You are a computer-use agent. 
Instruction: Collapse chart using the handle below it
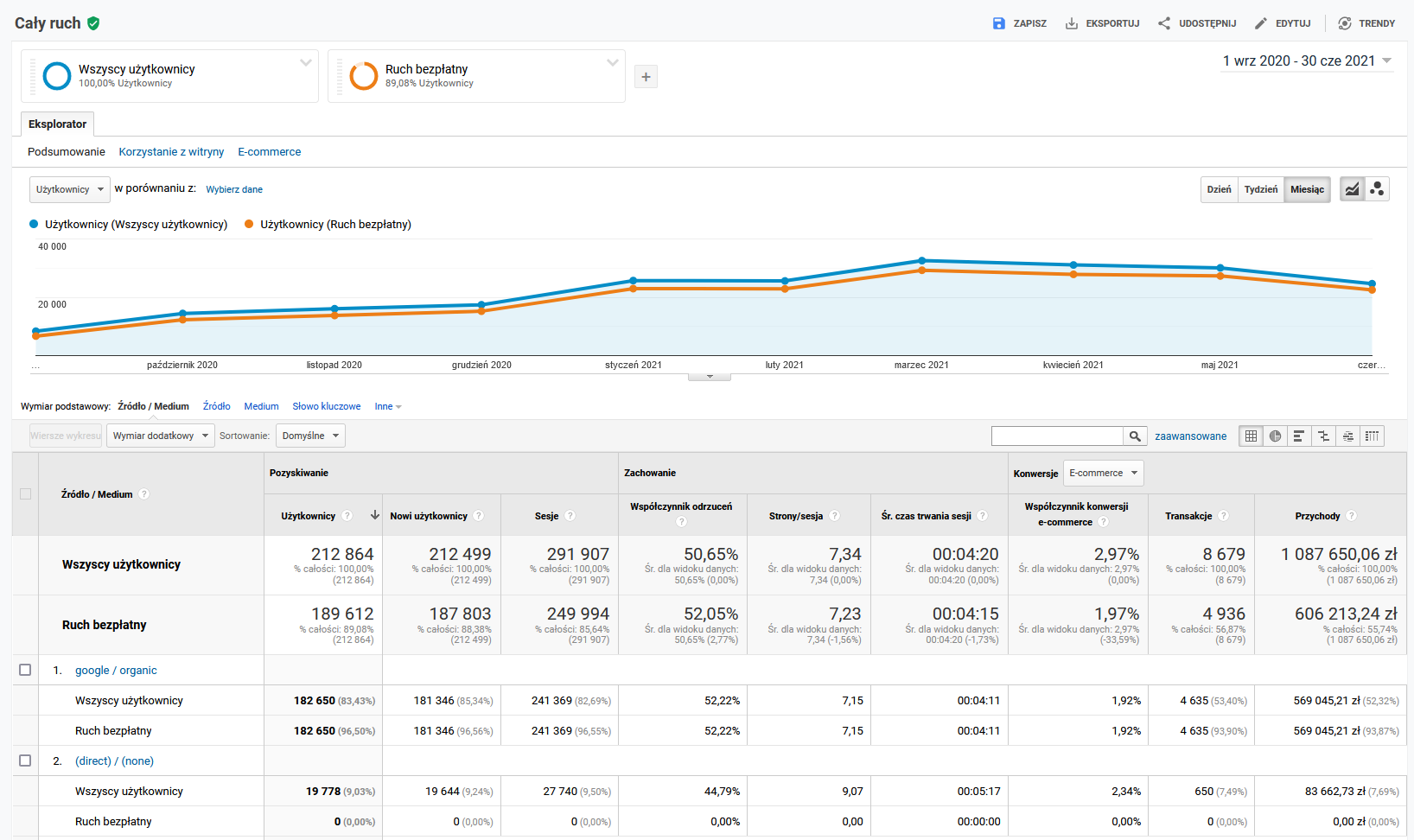pos(710,377)
